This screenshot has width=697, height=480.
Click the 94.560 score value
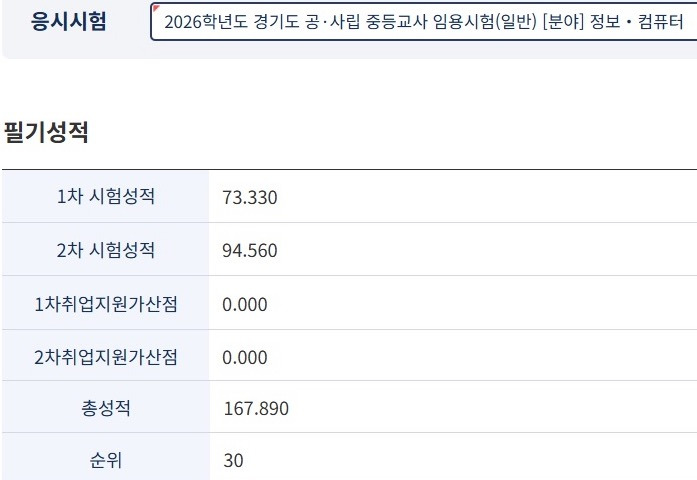coord(249,251)
